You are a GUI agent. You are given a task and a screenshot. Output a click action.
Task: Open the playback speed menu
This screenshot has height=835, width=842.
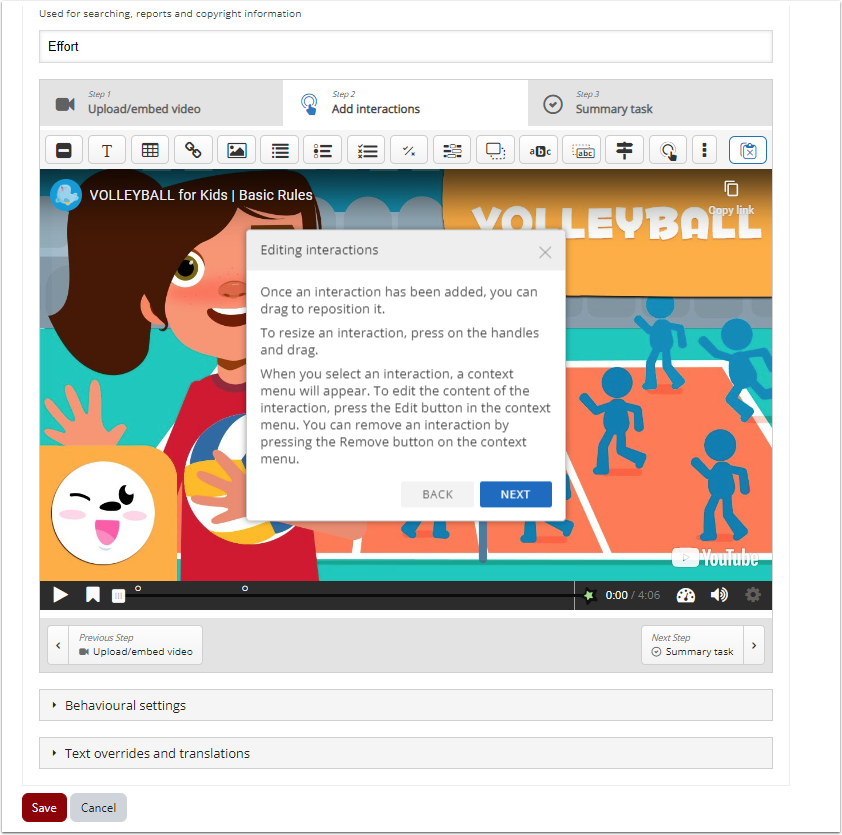pos(685,595)
